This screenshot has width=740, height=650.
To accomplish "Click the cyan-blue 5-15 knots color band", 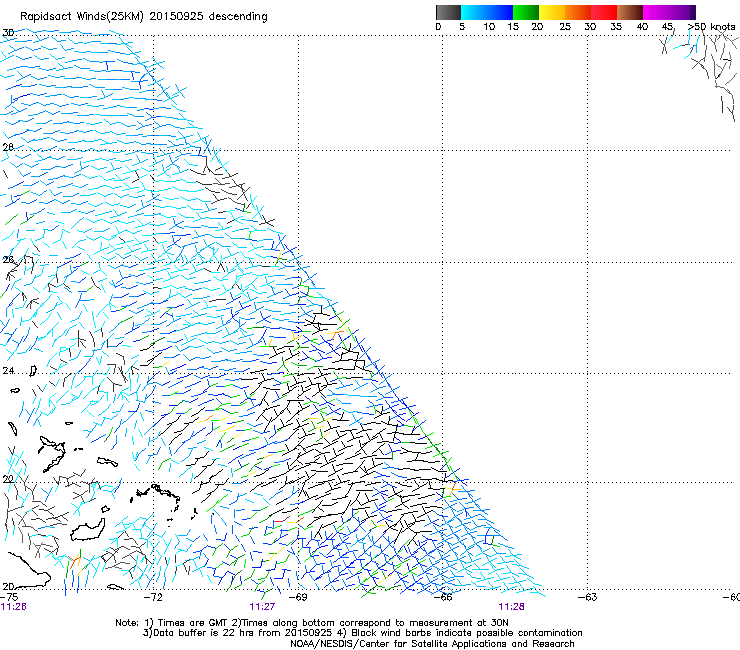I will click(487, 12).
